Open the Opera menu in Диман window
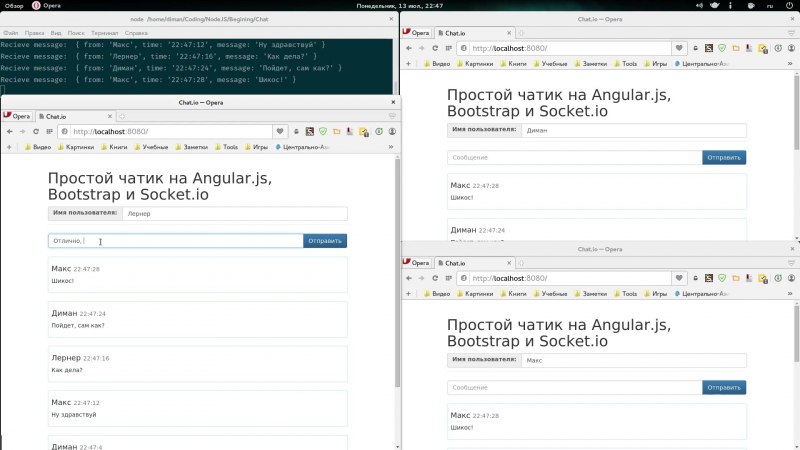800x450 pixels. [x=416, y=33]
